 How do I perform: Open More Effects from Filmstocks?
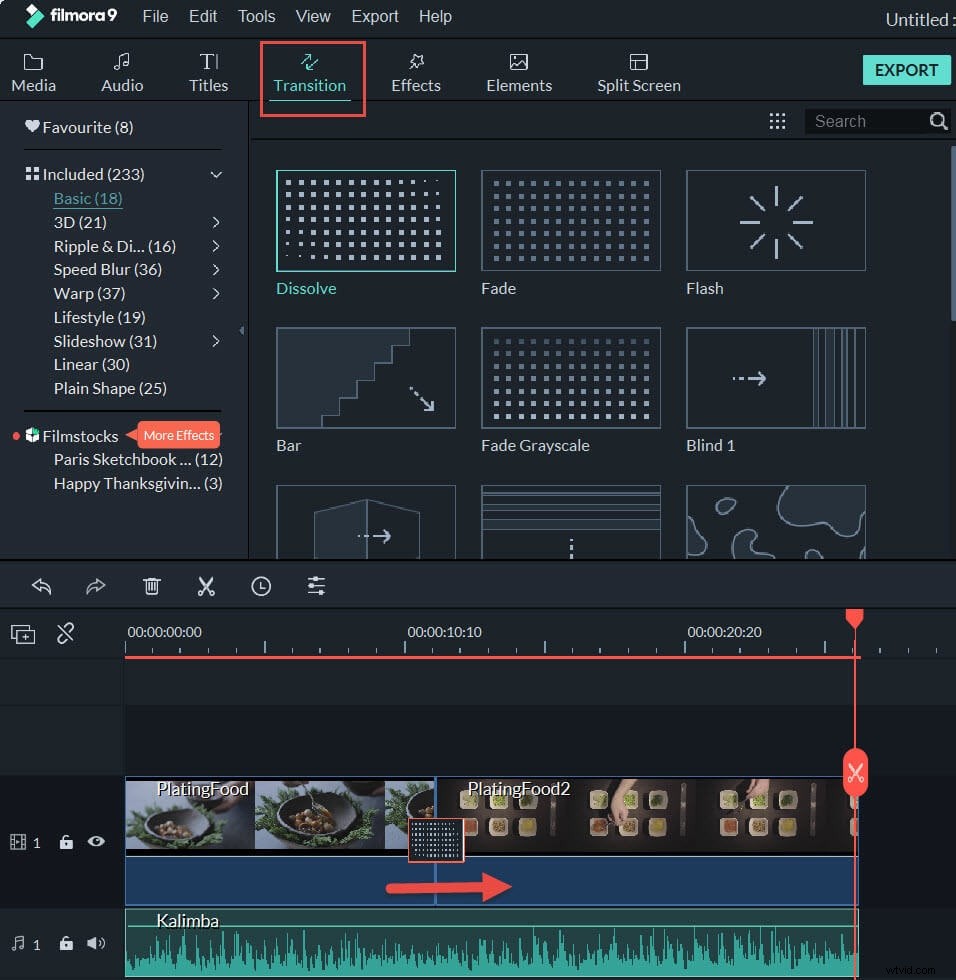coord(176,435)
